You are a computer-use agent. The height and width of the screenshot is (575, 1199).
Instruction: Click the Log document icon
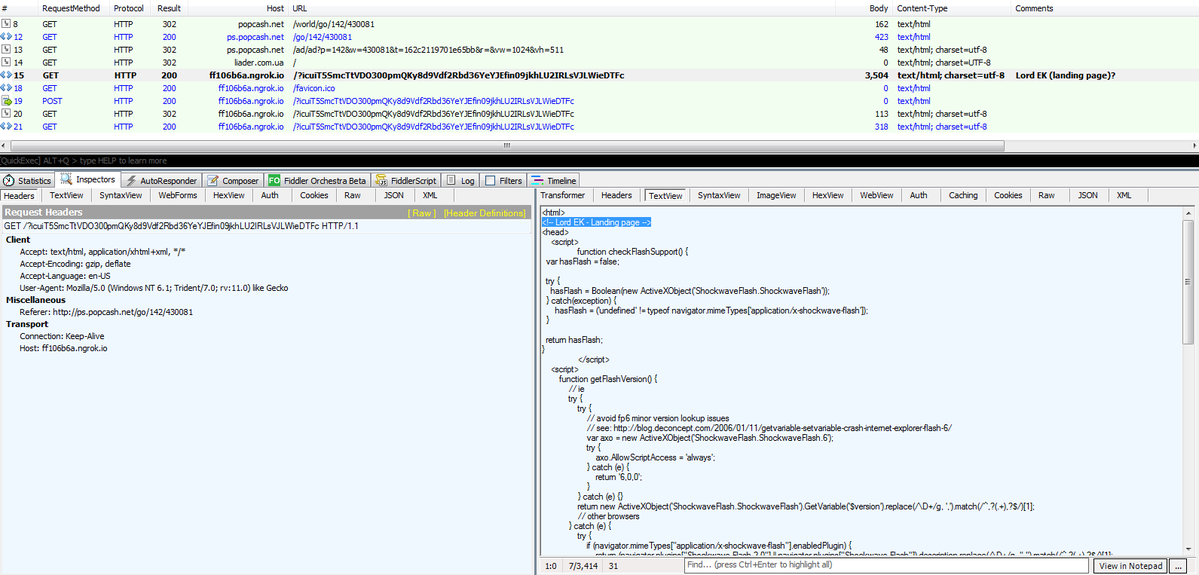tap(451, 181)
